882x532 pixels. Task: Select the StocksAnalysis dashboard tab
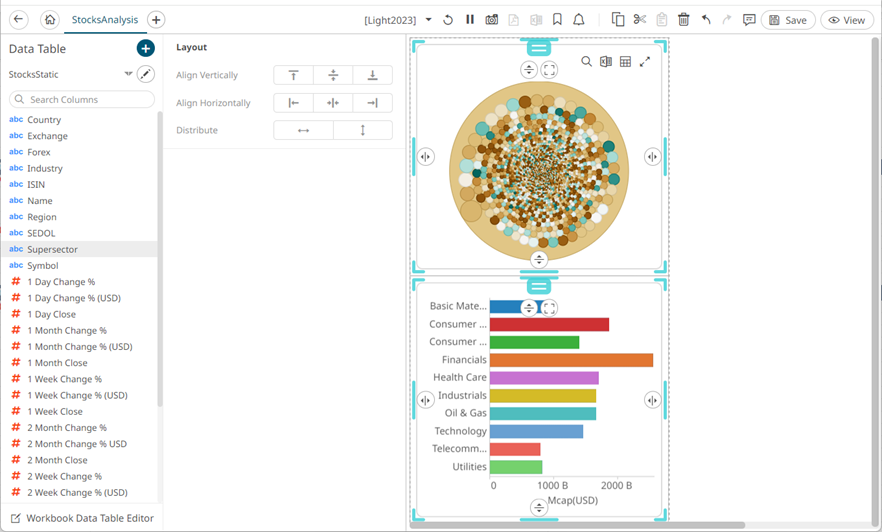(x=105, y=20)
